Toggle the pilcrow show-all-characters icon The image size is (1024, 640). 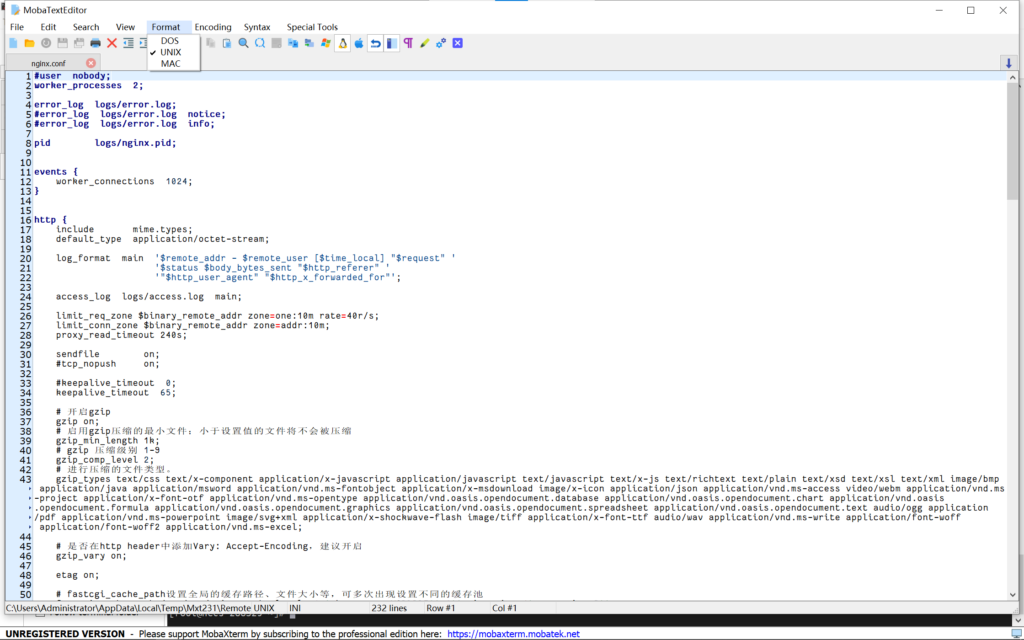pyautogui.click(x=408, y=43)
